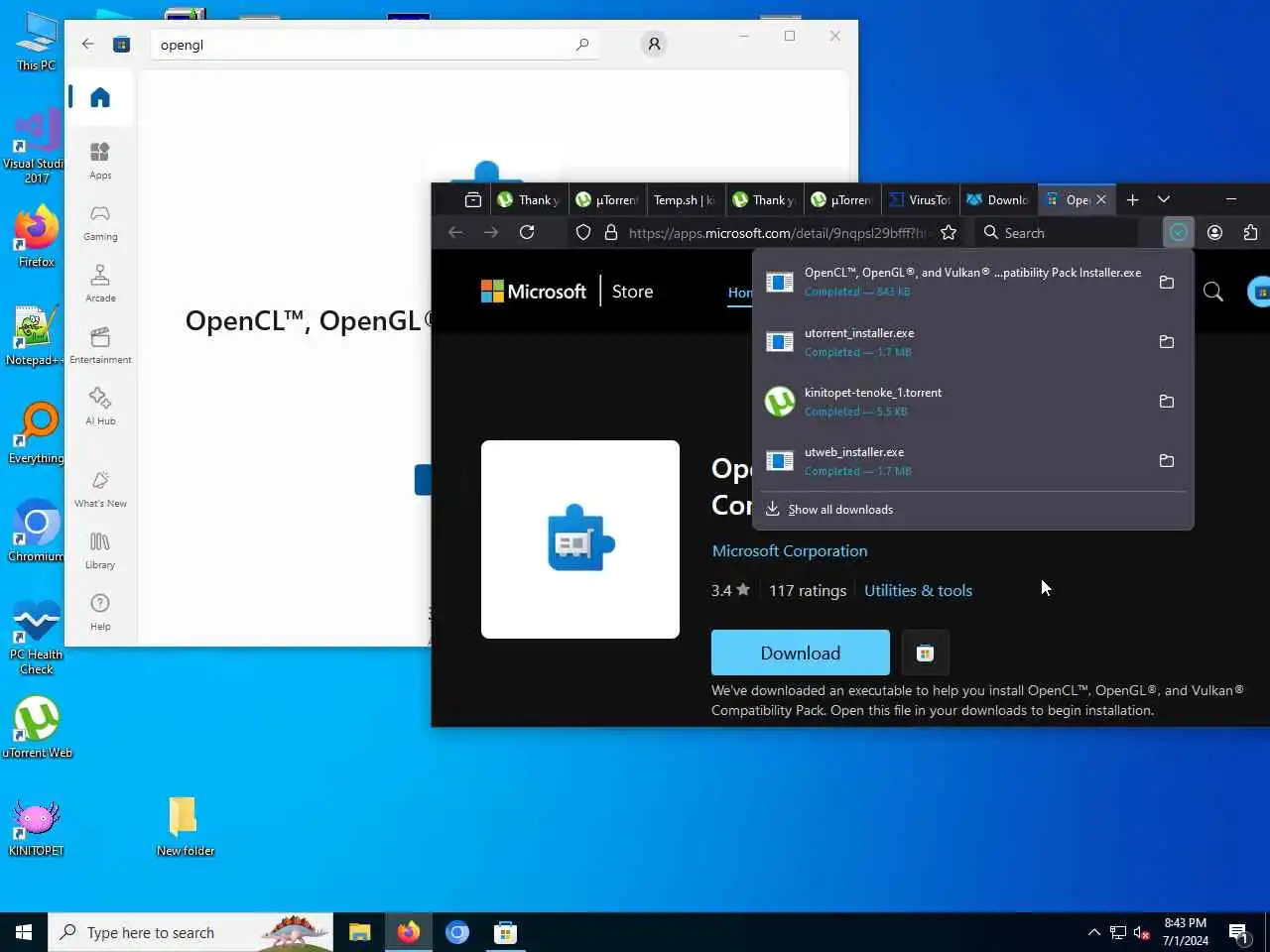Switch to the Downloads tab
Viewport: 1270px width, 952px height.
(999, 199)
